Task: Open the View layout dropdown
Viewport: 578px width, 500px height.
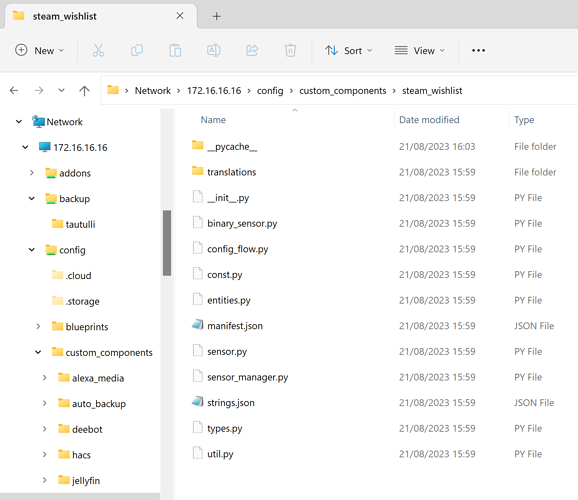Action: coord(419,50)
